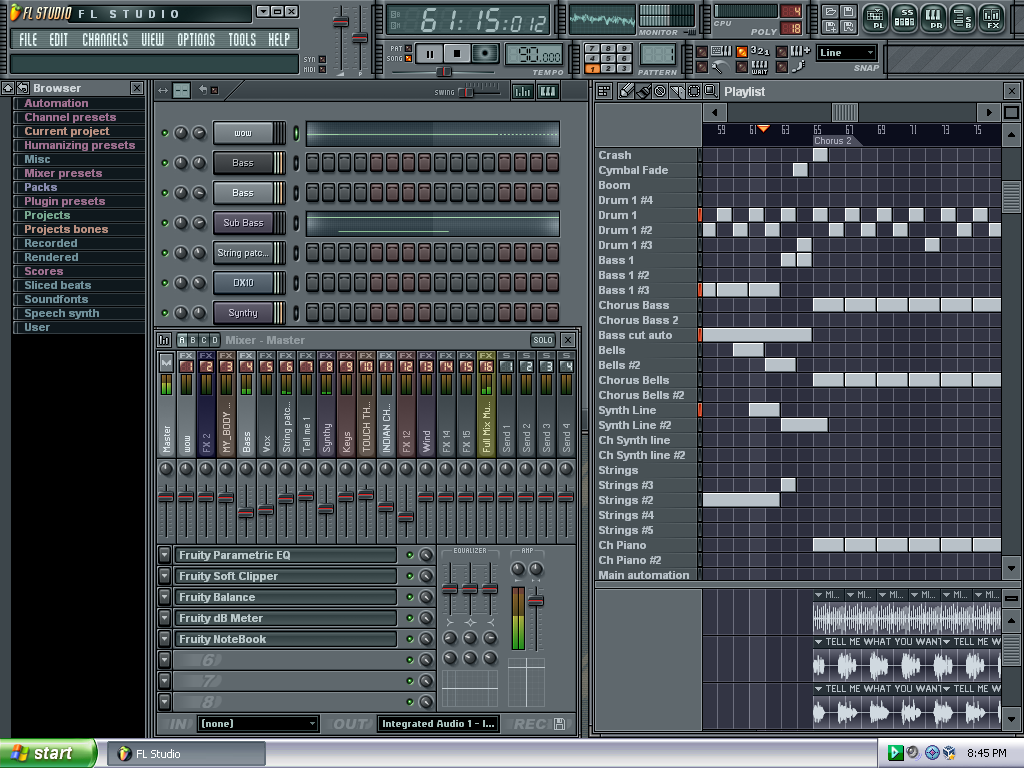Open the VIEW menu
The width and height of the screenshot is (1024, 768).
click(153, 40)
